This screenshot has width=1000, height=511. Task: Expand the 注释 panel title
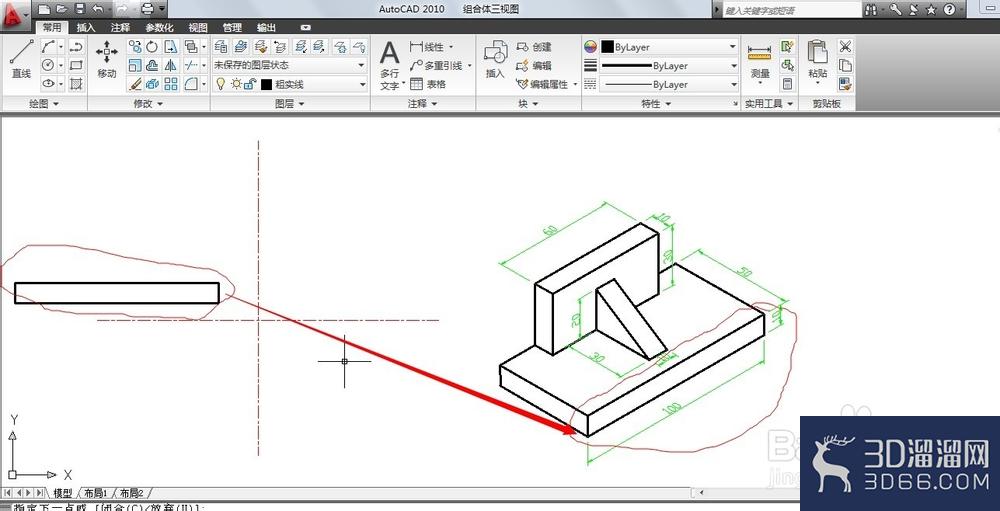point(422,103)
